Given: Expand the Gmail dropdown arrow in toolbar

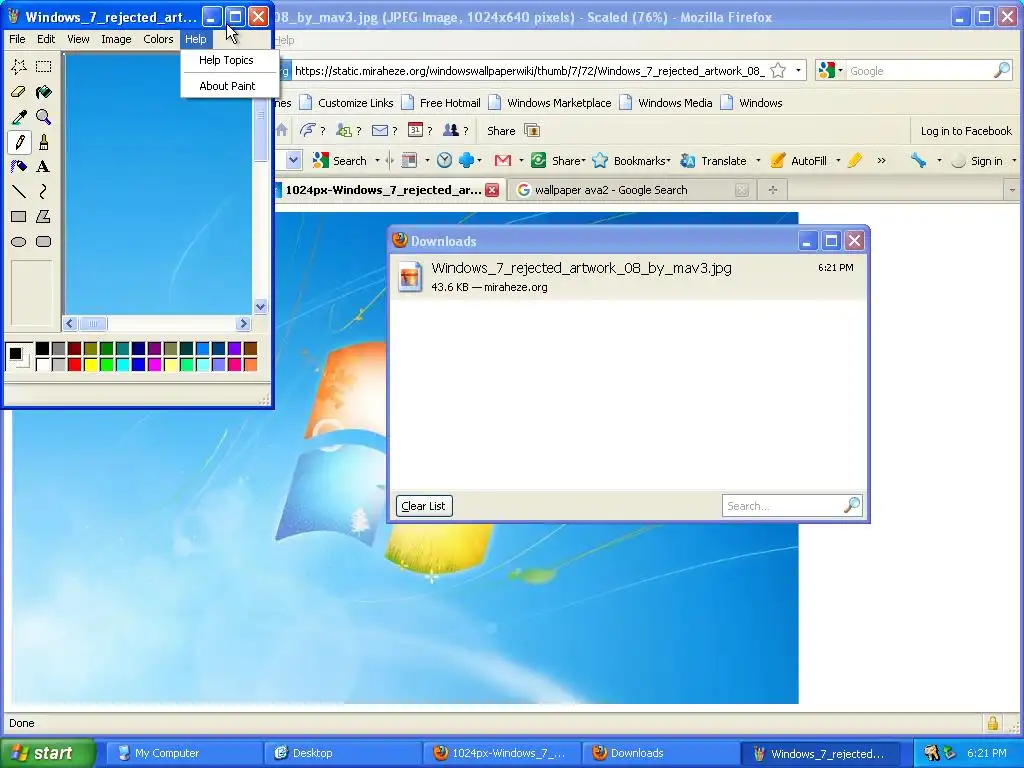Looking at the screenshot, I should point(520,161).
